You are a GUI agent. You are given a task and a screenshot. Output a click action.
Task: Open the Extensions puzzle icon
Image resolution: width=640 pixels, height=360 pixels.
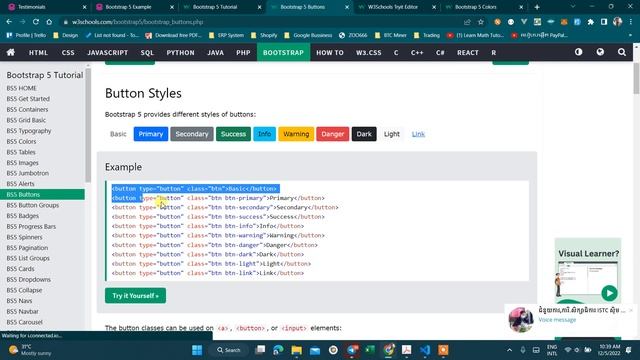pyautogui.click(x=591, y=22)
